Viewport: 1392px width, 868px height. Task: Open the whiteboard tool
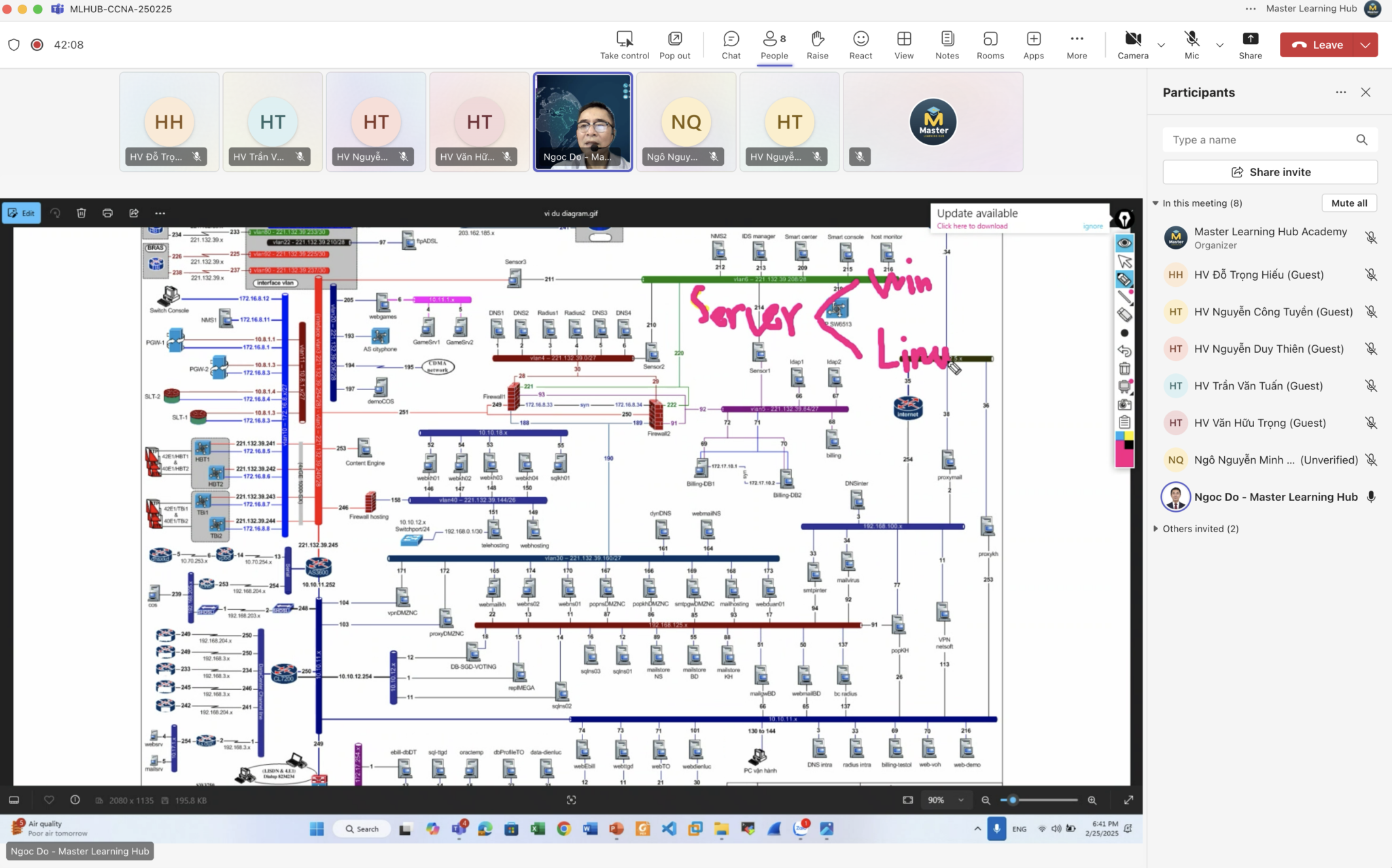pyautogui.click(x=1124, y=385)
